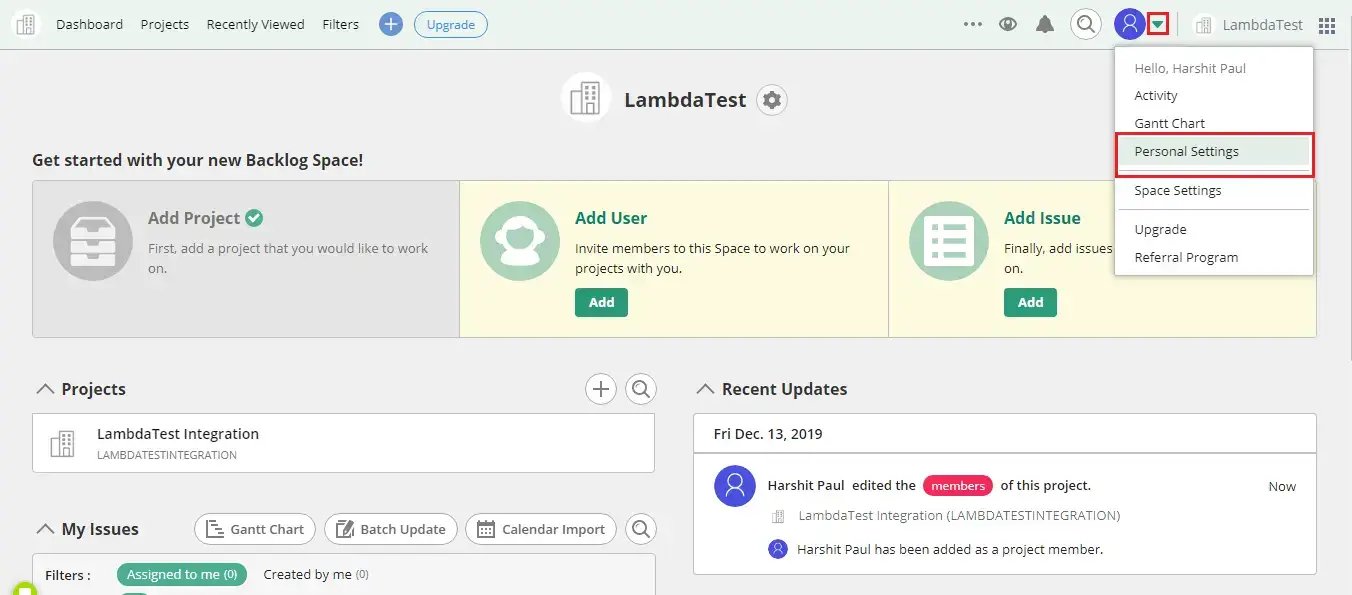Click the search magnifier in top navigation

(1086, 23)
